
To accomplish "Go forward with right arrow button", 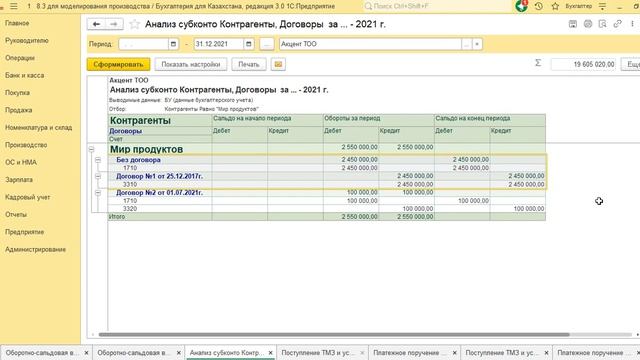I will (114, 24).
